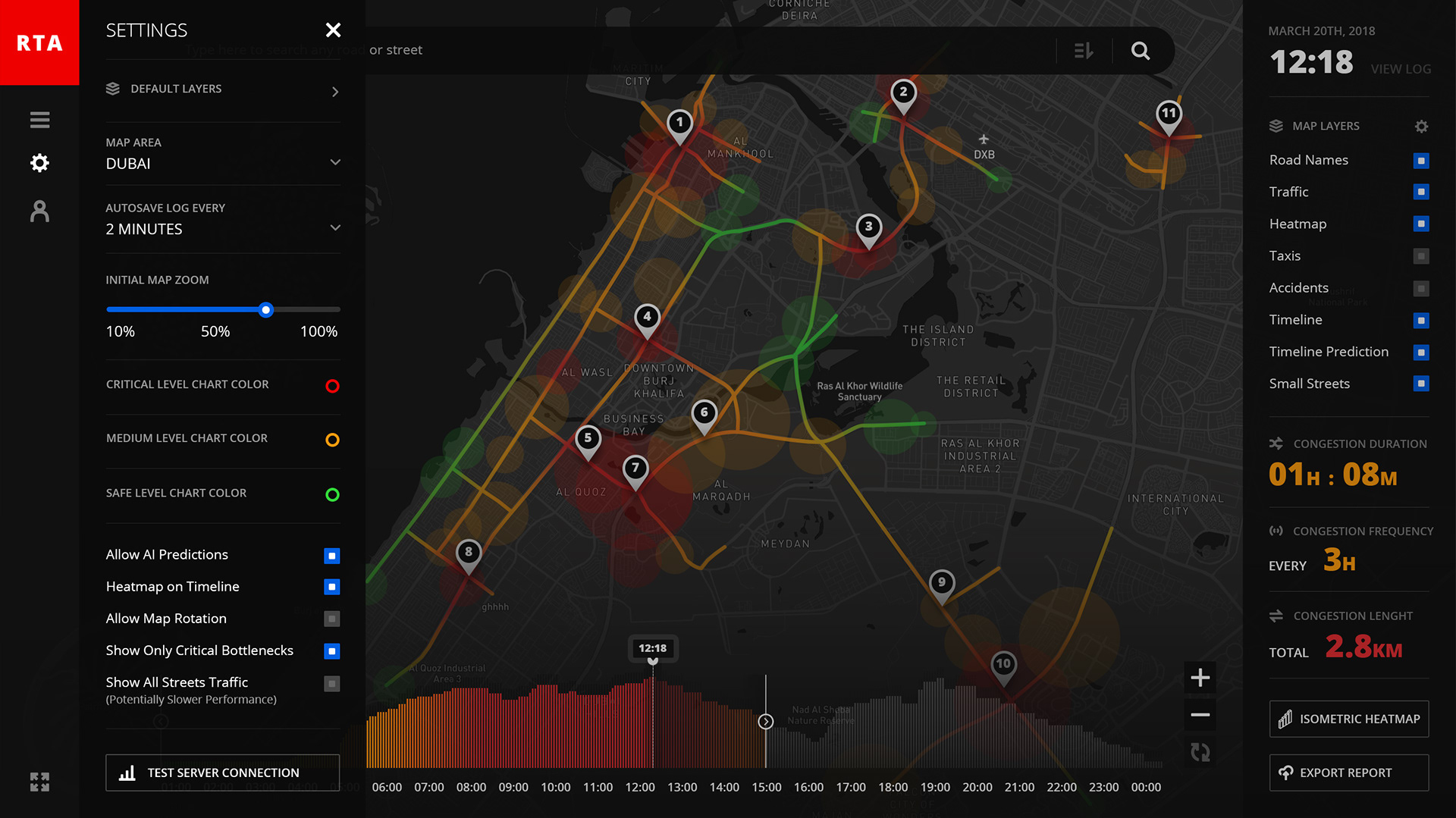The height and width of the screenshot is (818, 1456).
Task: Click the 12:18 timeline marker
Action: coord(652,648)
